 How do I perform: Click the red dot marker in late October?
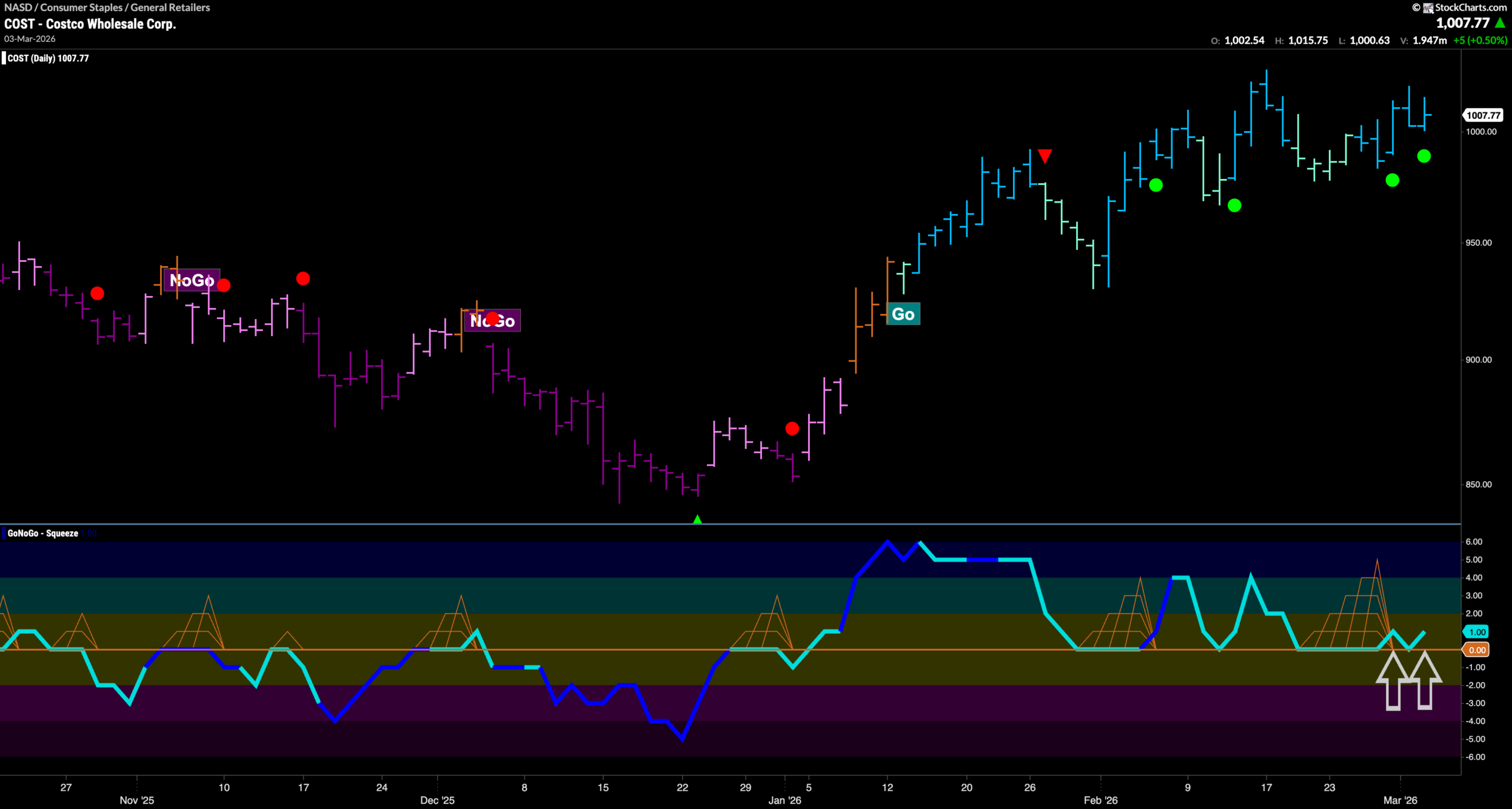coord(97,293)
